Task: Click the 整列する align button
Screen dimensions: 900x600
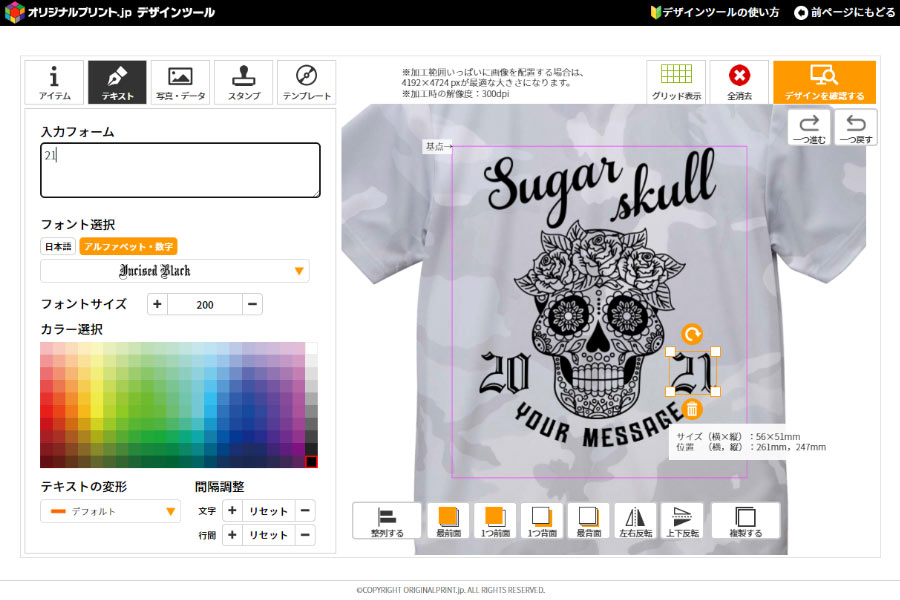Action: click(387, 521)
